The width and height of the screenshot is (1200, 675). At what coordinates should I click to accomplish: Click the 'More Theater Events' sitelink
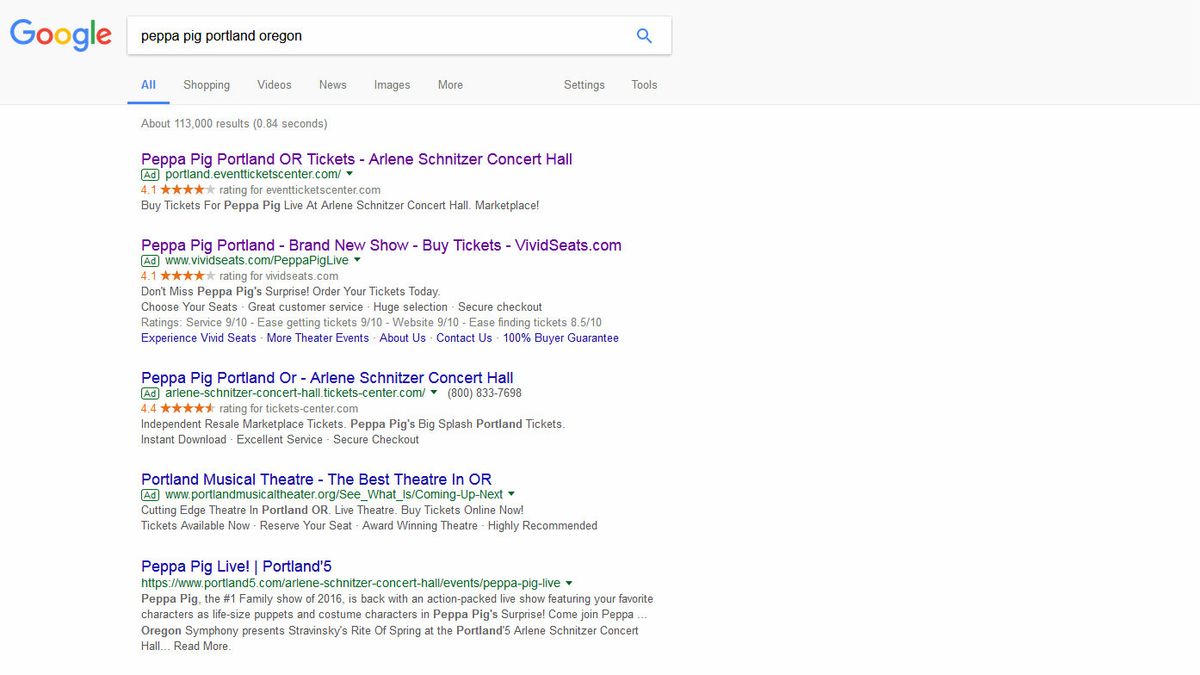317,338
